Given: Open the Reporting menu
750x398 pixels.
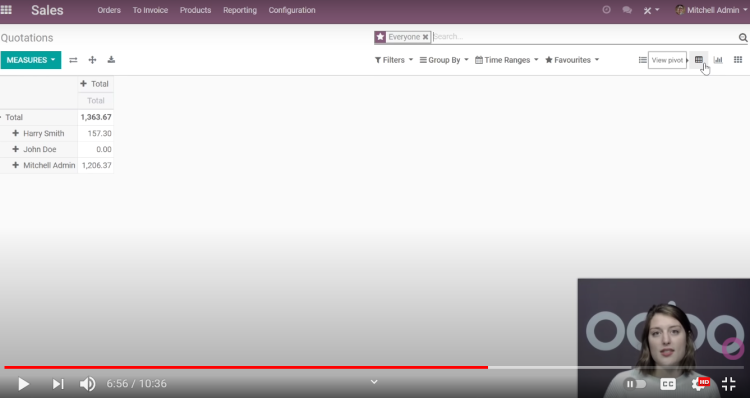Looking at the screenshot, I should (x=240, y=10).
